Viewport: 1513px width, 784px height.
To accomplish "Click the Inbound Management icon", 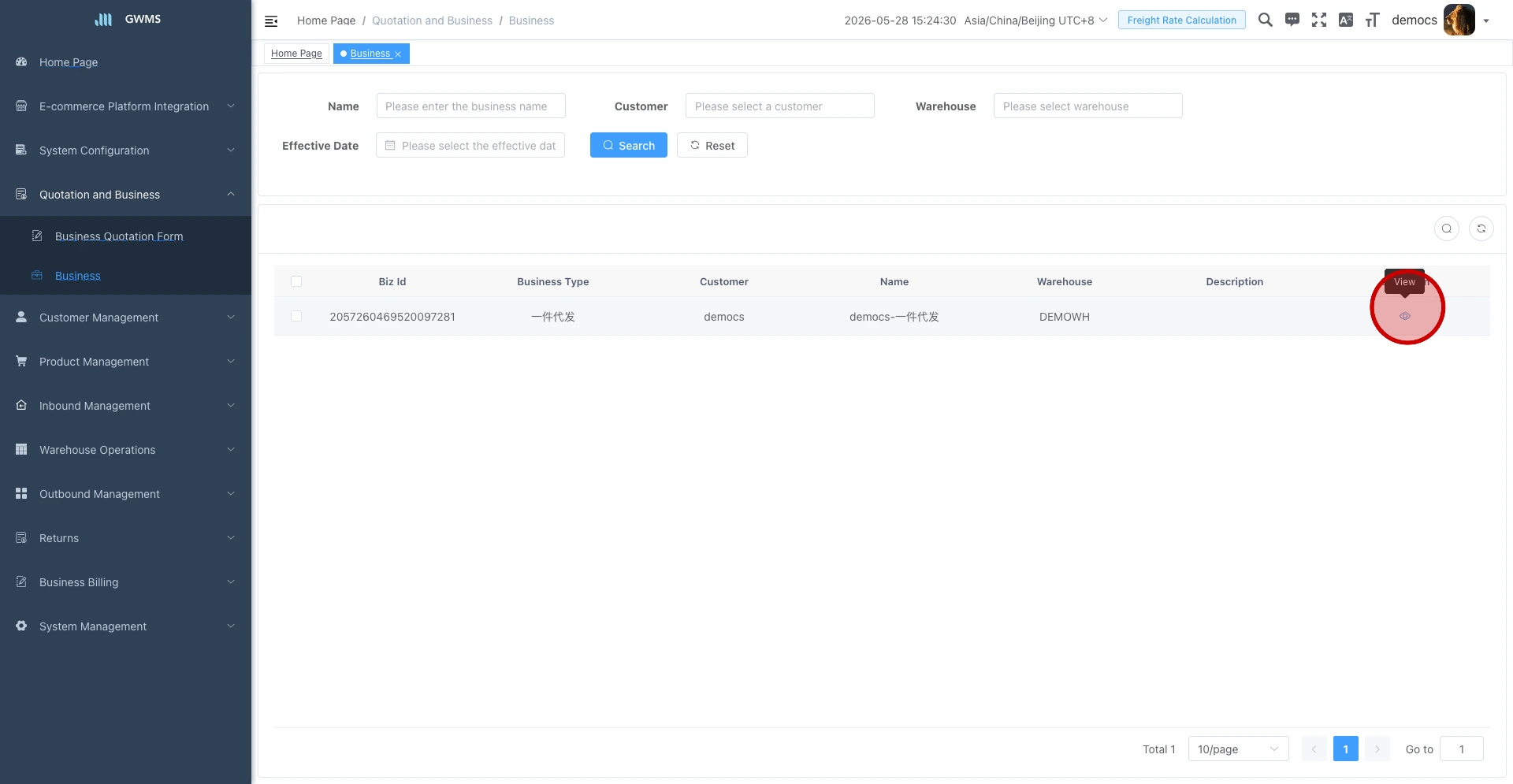I will [x=21, y=405].
